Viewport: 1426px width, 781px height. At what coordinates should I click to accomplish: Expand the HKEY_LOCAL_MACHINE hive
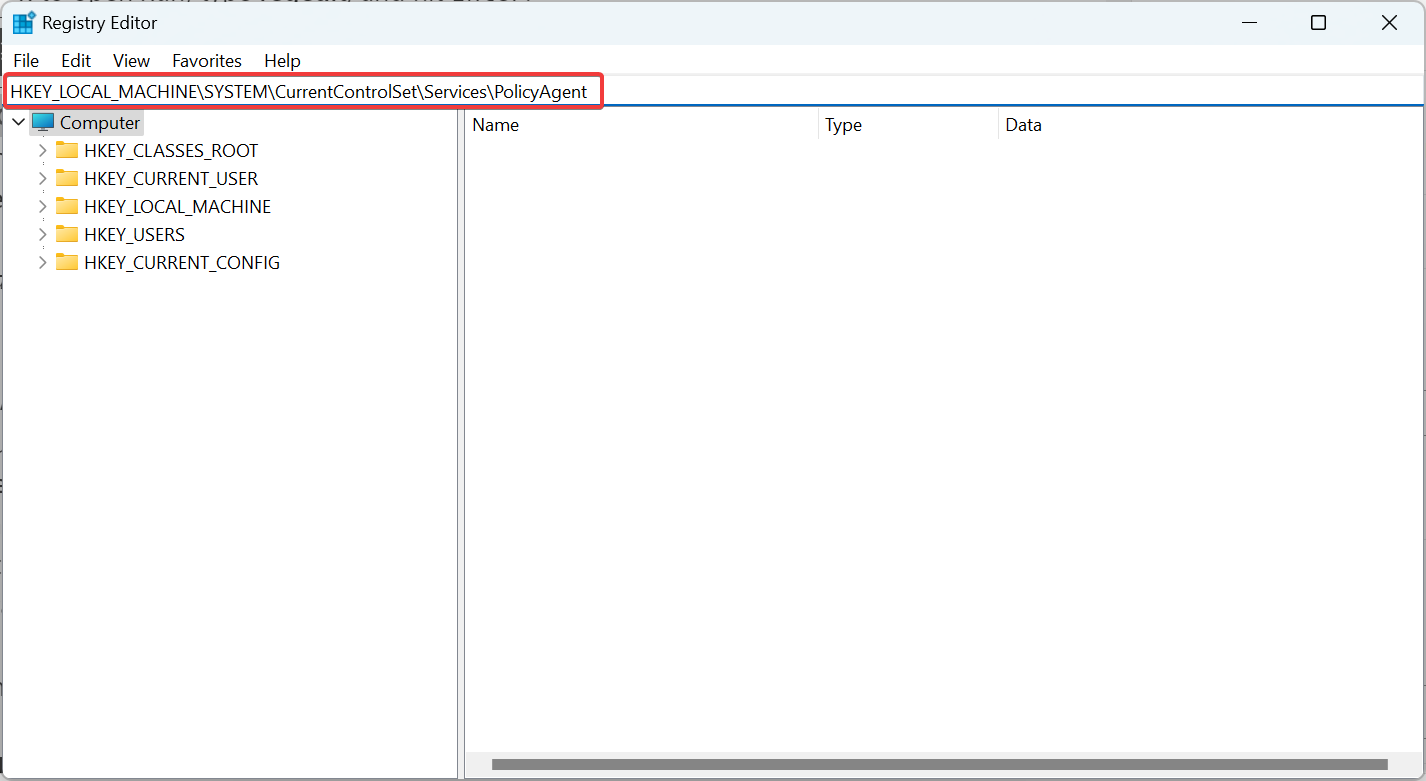[42, 207]
